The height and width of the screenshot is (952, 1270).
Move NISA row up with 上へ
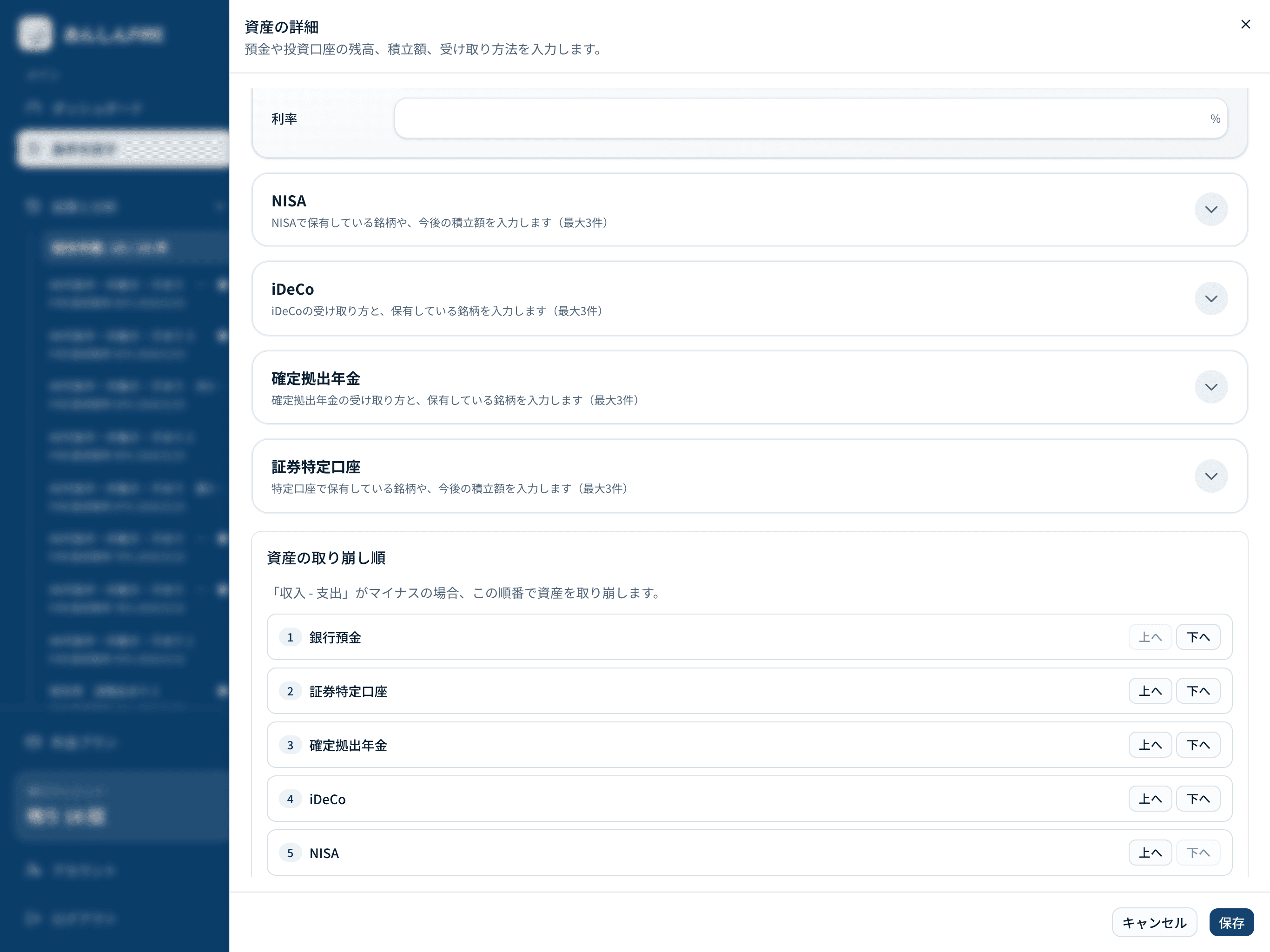click(x=1150, y=853)
